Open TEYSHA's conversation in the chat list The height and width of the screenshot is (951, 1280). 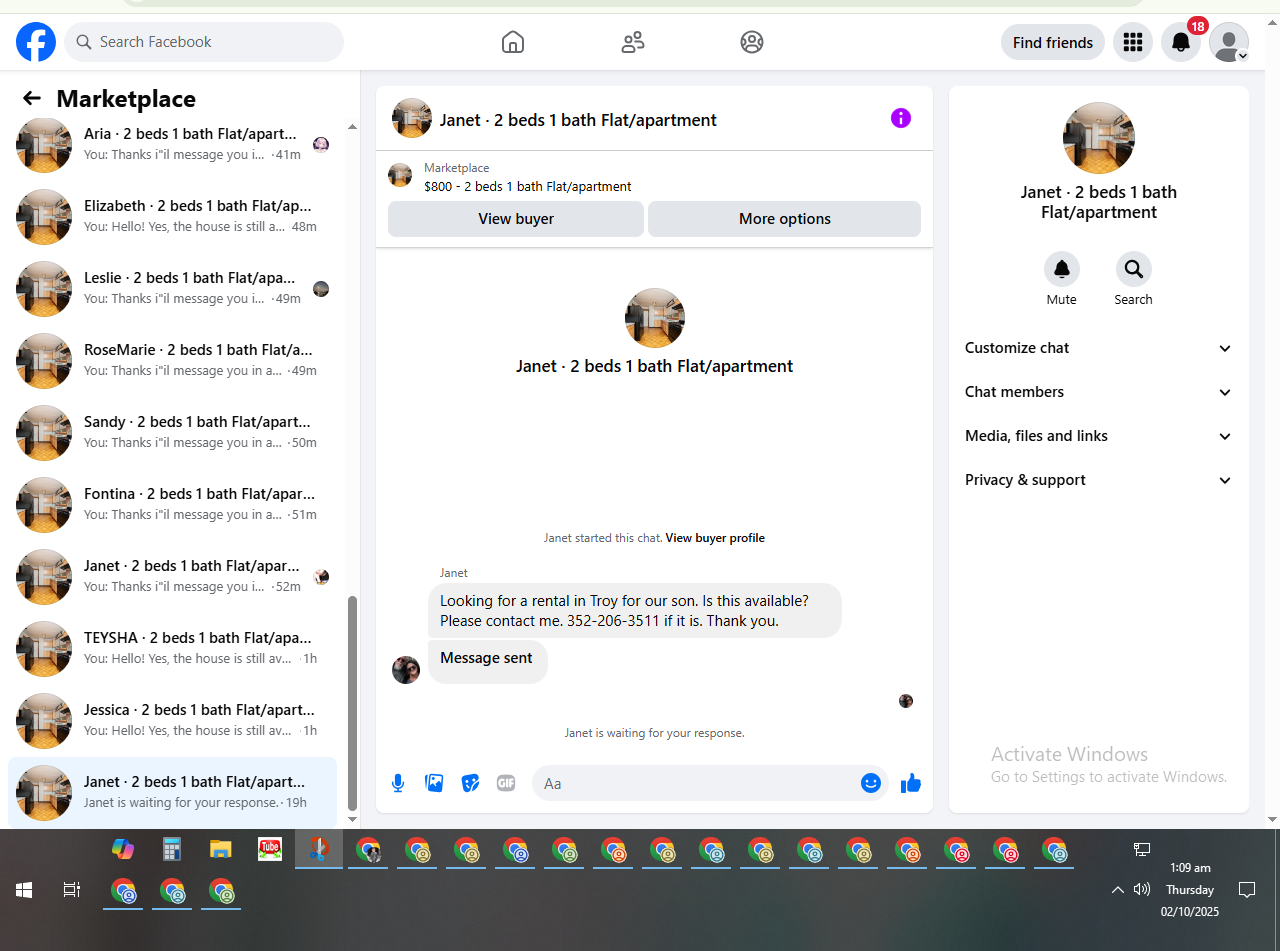pyautogui.click(x=172, y=648)
